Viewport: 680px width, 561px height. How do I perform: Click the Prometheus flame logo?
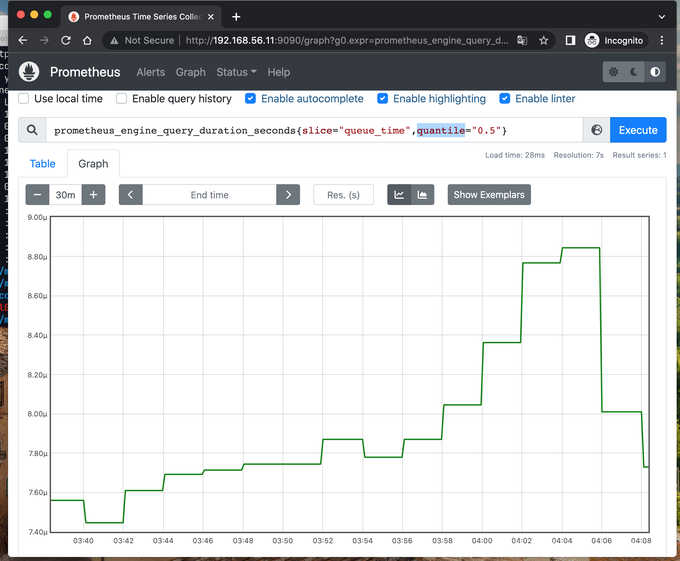[x=29, y=72]
